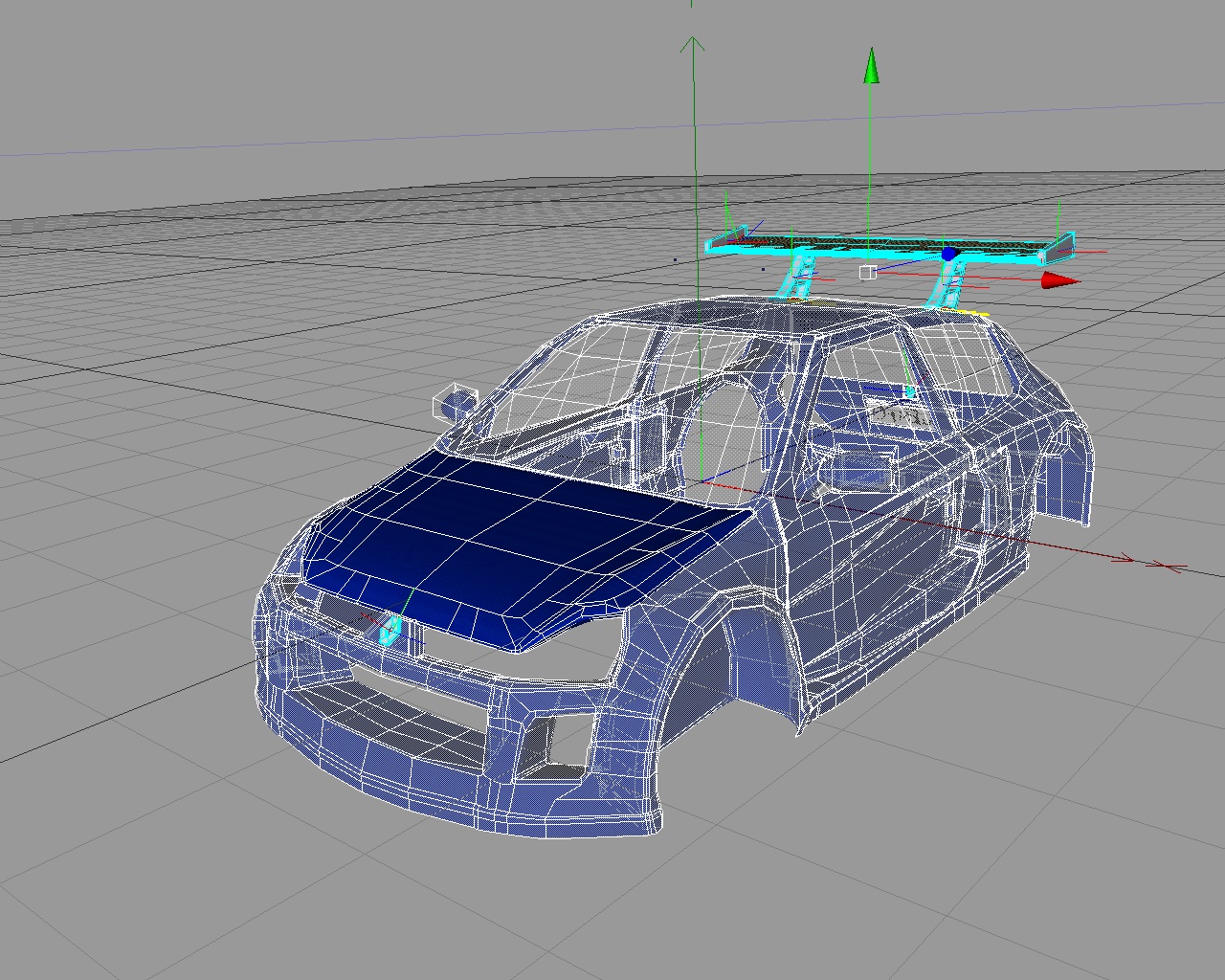The image size is (1225, 980).
Task: Select the right spoiler support strut
Action: [947, 284]
